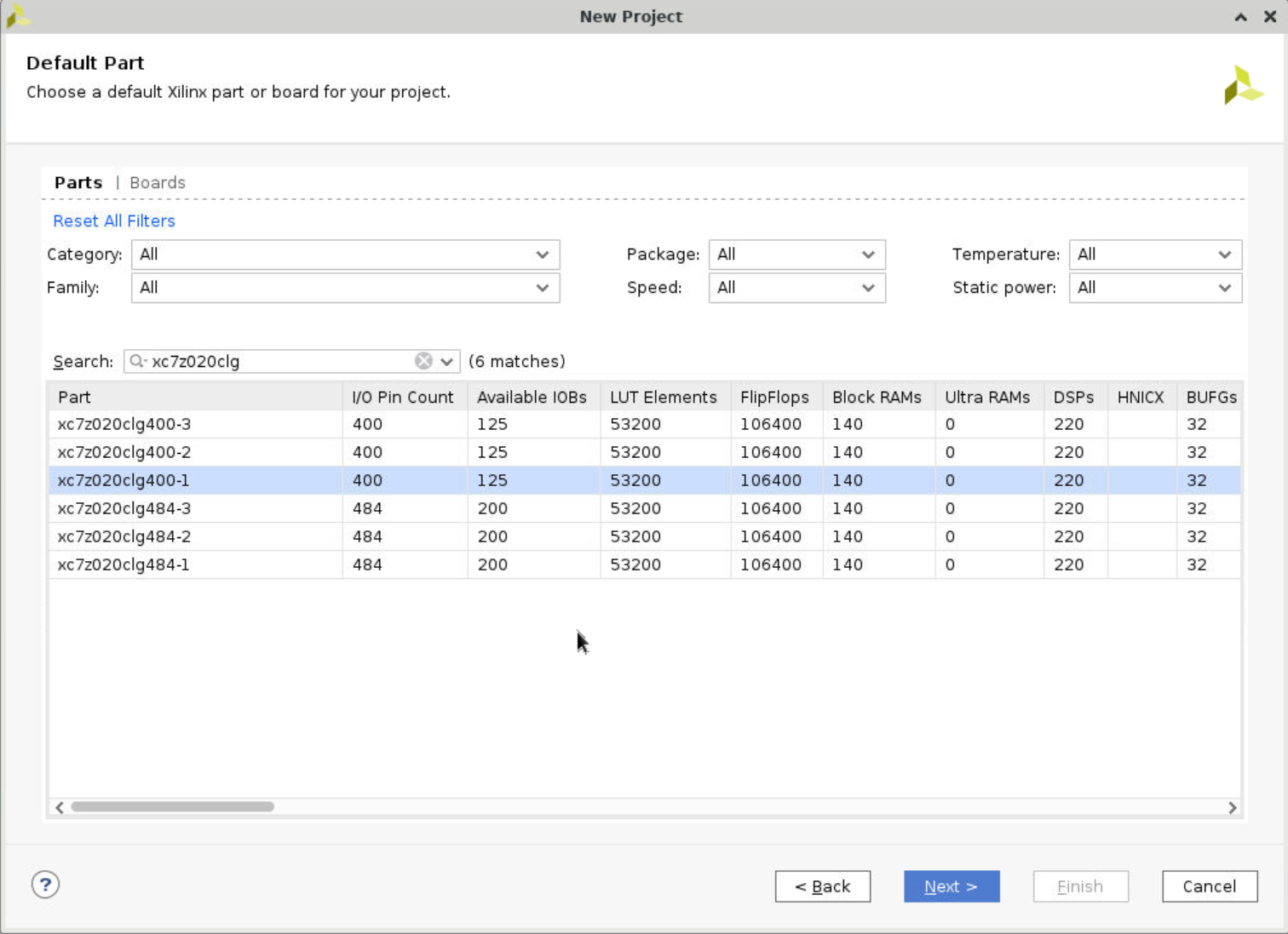The height and width of the screenshot is (934, 1288).
Task: Open search history dropdown arrow
Action: 447,361
